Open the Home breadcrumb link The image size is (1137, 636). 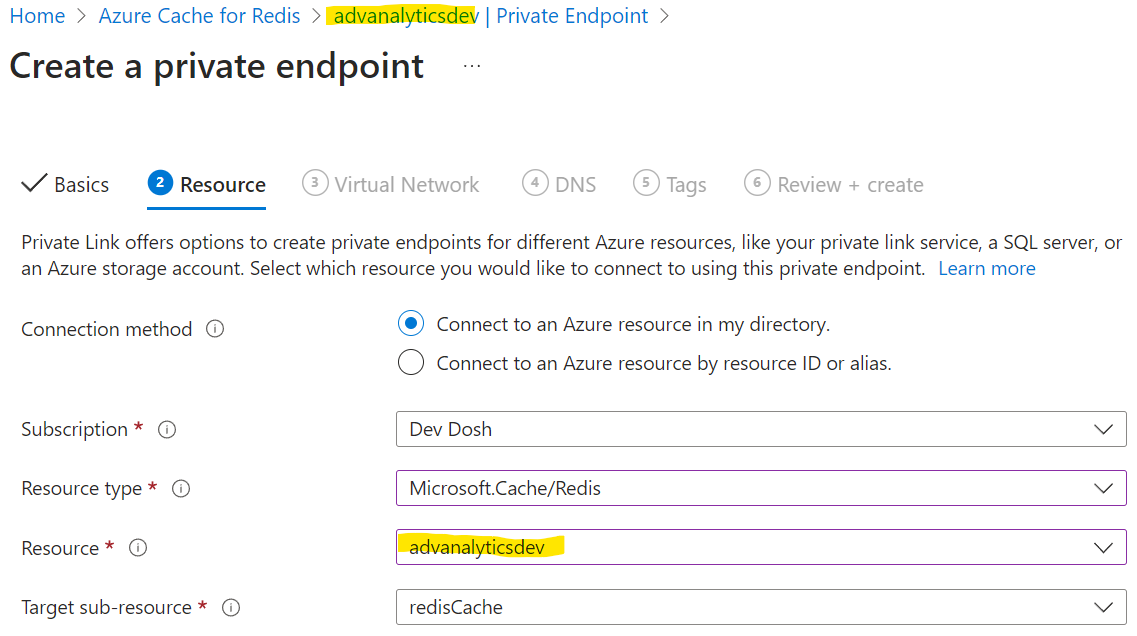coord(37,16)
